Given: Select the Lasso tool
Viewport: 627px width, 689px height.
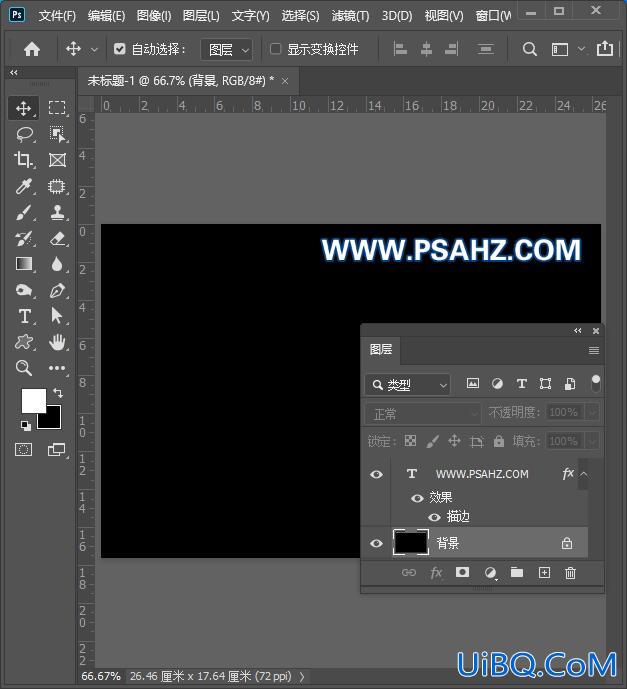Looking at the screenshot, I should click(x=25, y=134).
